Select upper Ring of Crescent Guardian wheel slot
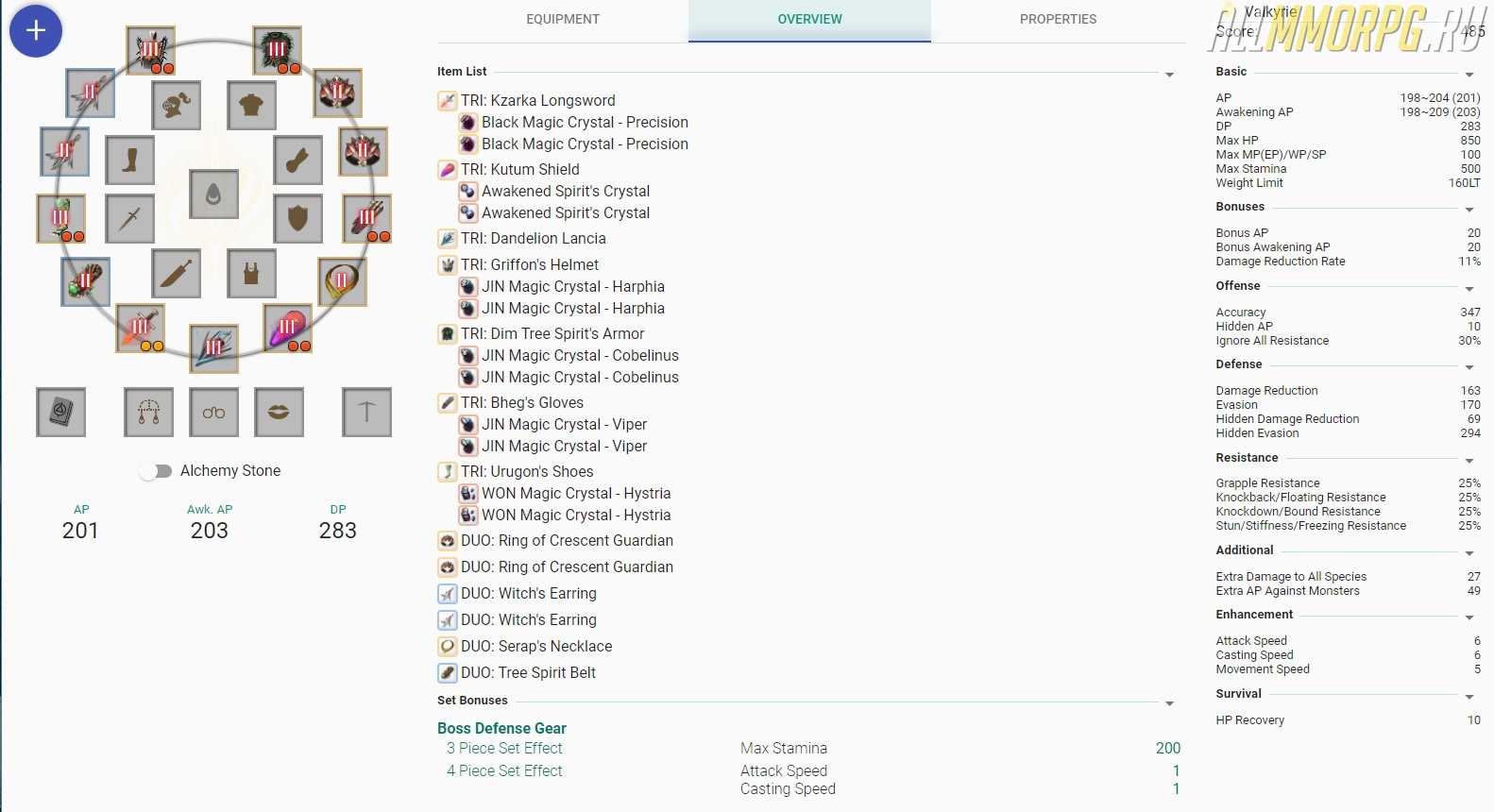This screenshot has height=812, width=1494. 337,93
